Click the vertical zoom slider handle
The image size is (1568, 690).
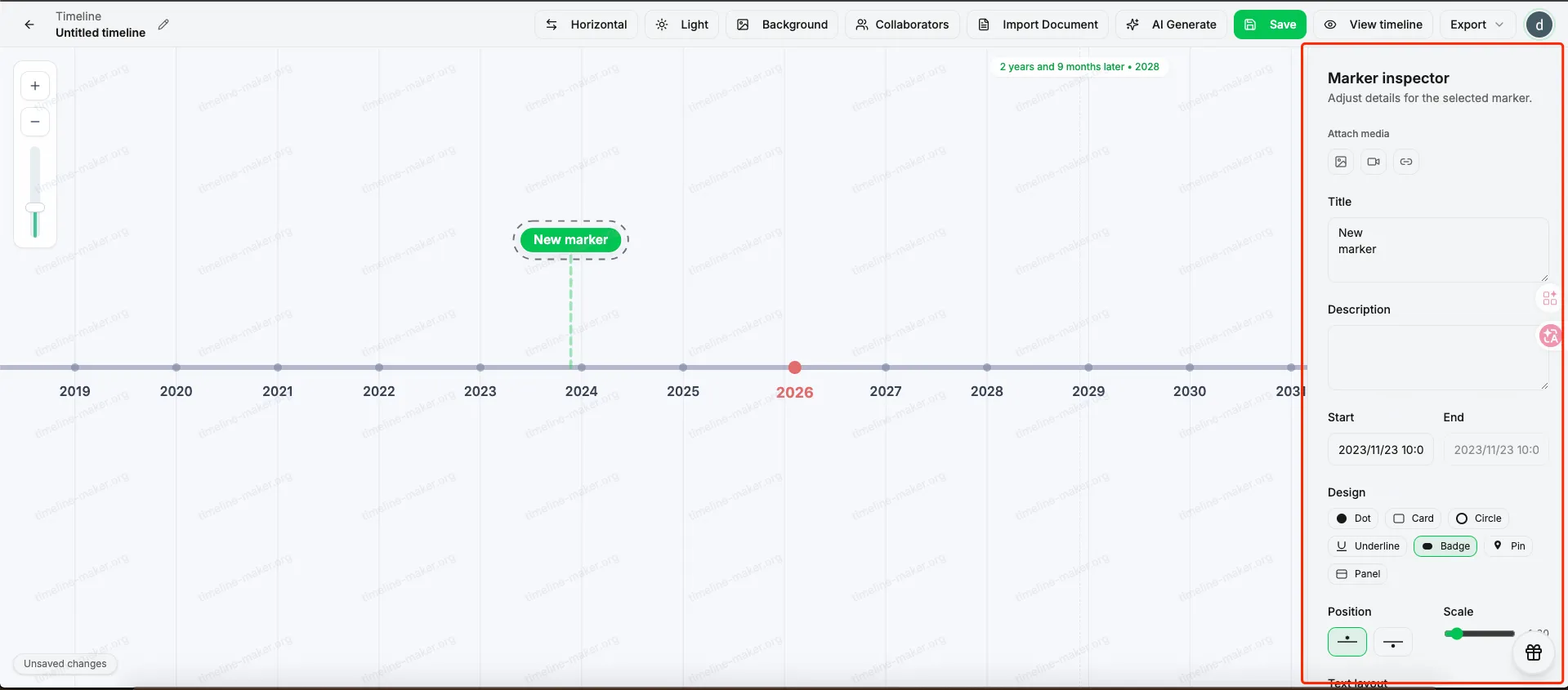tap(35, 207)
